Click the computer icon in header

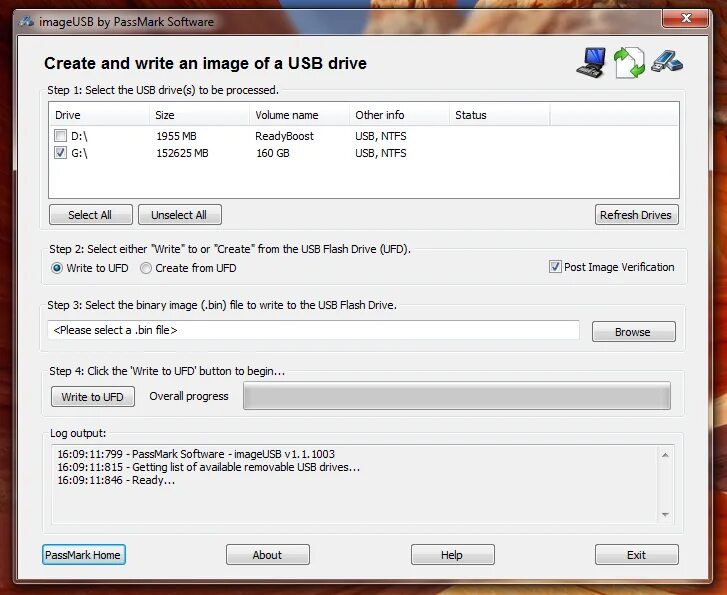point(591,63)
